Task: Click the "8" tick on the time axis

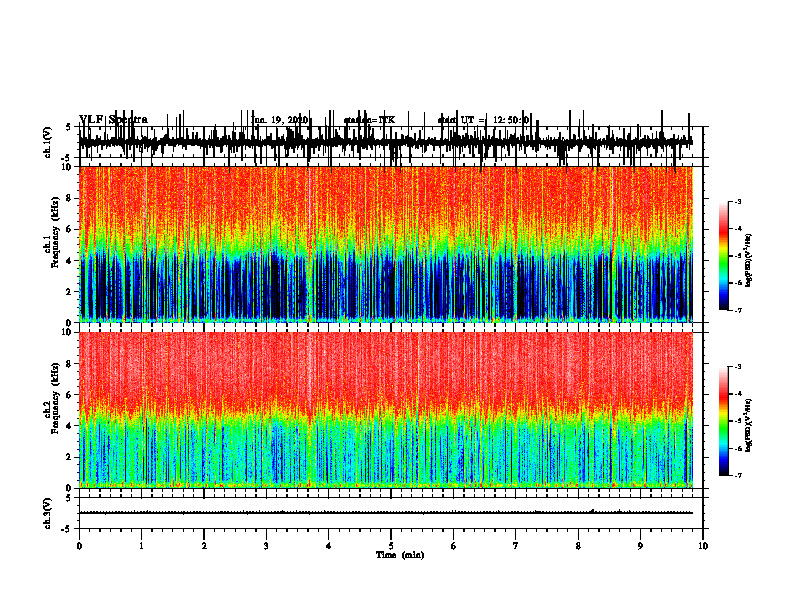Action: 578,546
